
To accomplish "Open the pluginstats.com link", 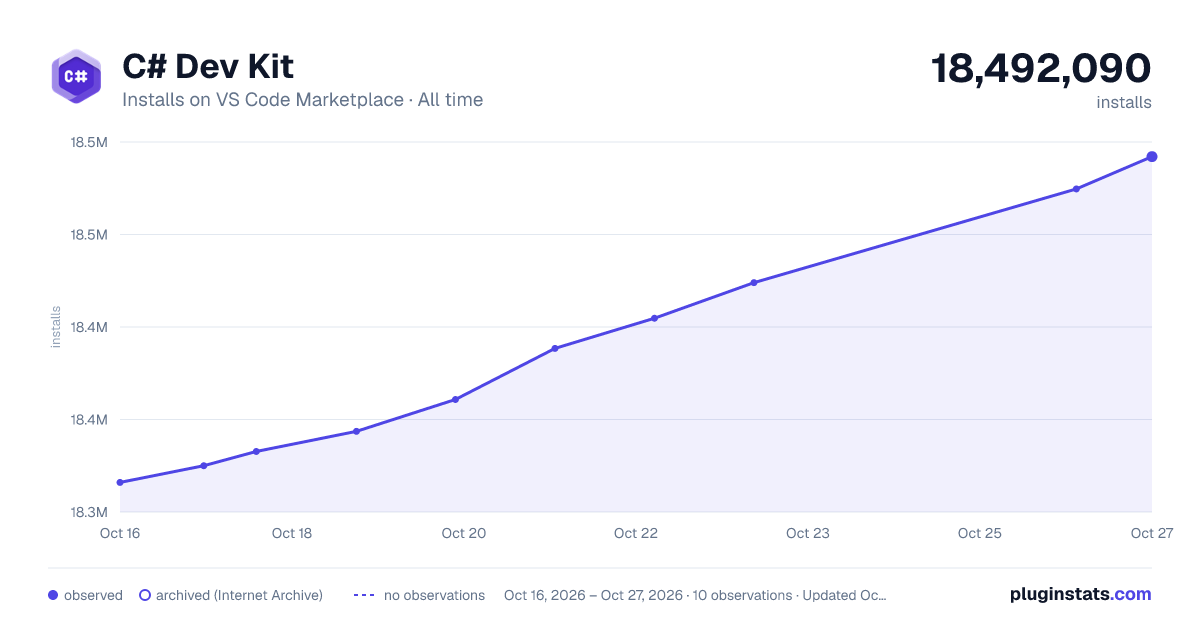I will coord(1081,594).
